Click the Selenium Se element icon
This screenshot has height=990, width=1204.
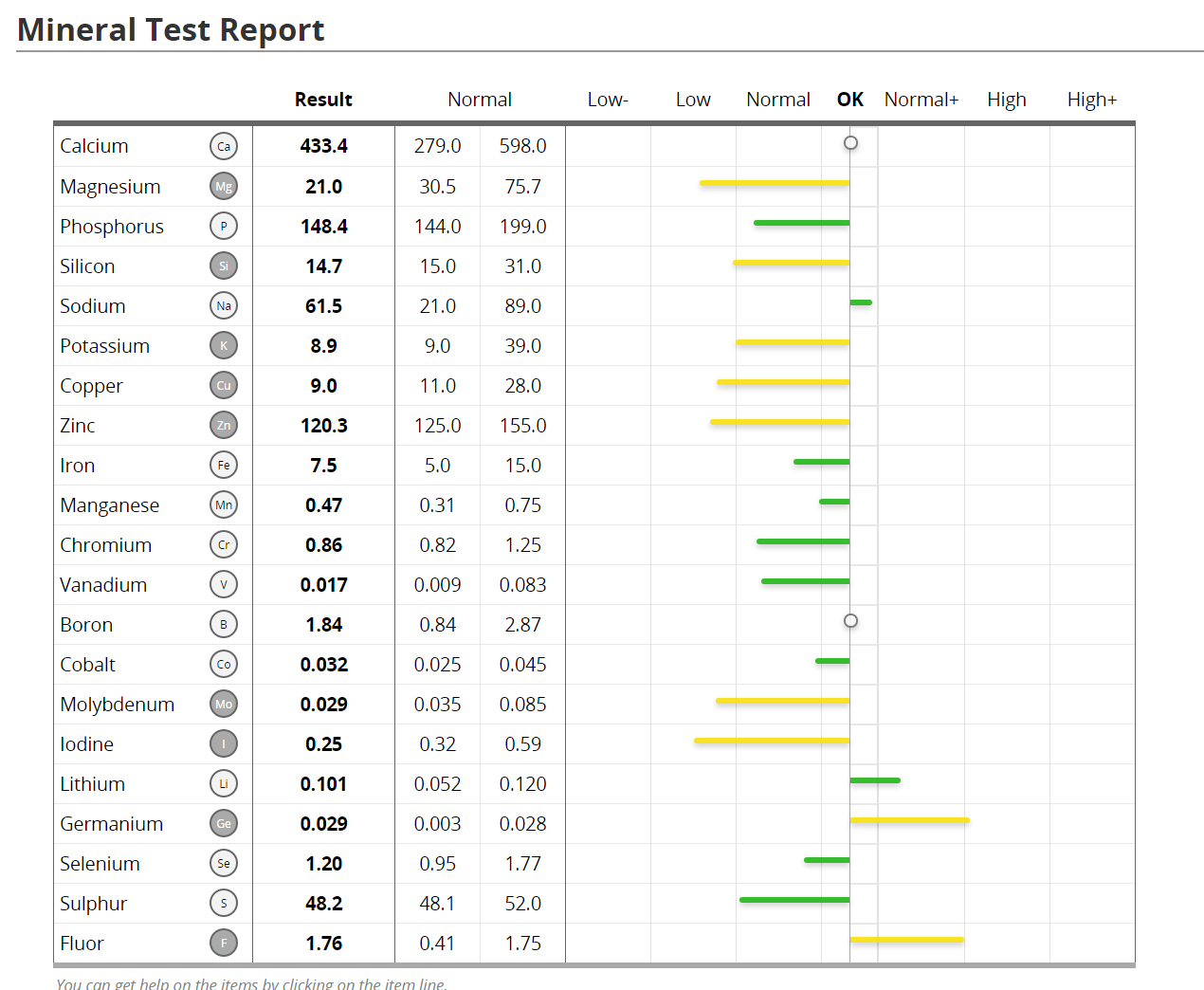(x=224, y=864)
